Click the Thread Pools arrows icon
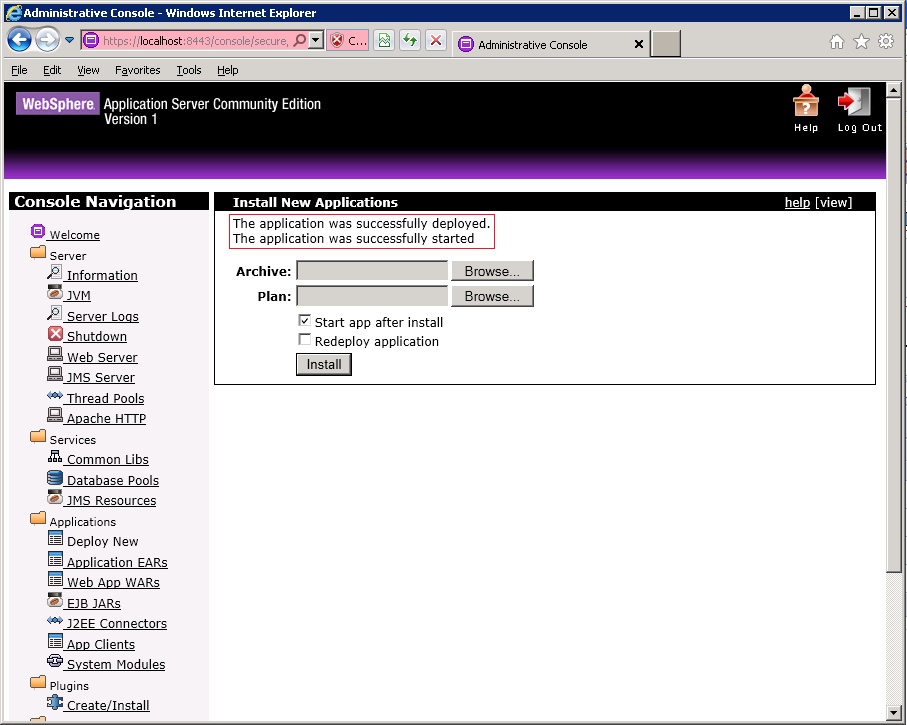907x725 pixels. (x=55, y=396)
